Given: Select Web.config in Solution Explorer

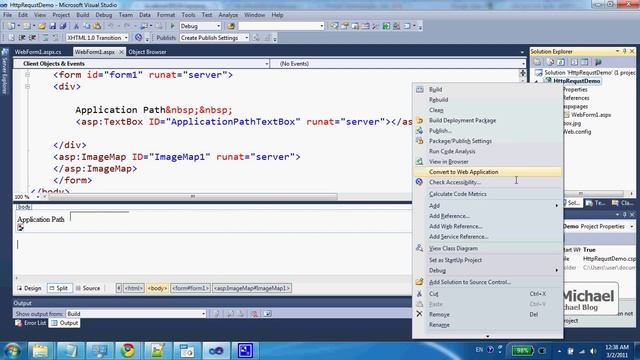Looking at the screenshot, I should (577, 132).
